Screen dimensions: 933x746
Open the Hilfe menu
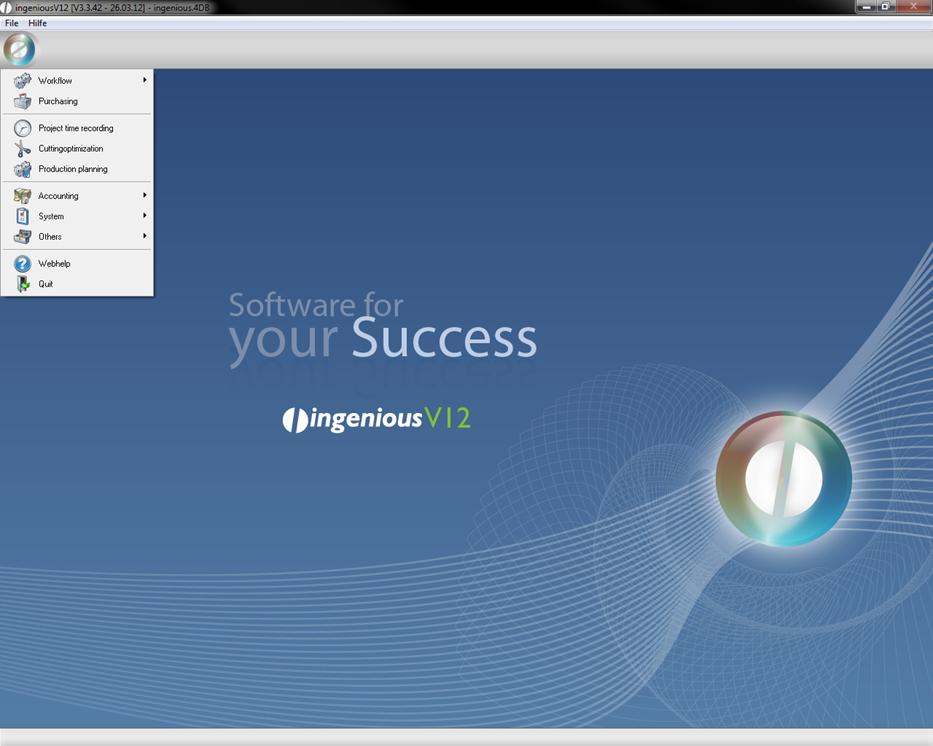pyautogui.click(x=37, y=23)
